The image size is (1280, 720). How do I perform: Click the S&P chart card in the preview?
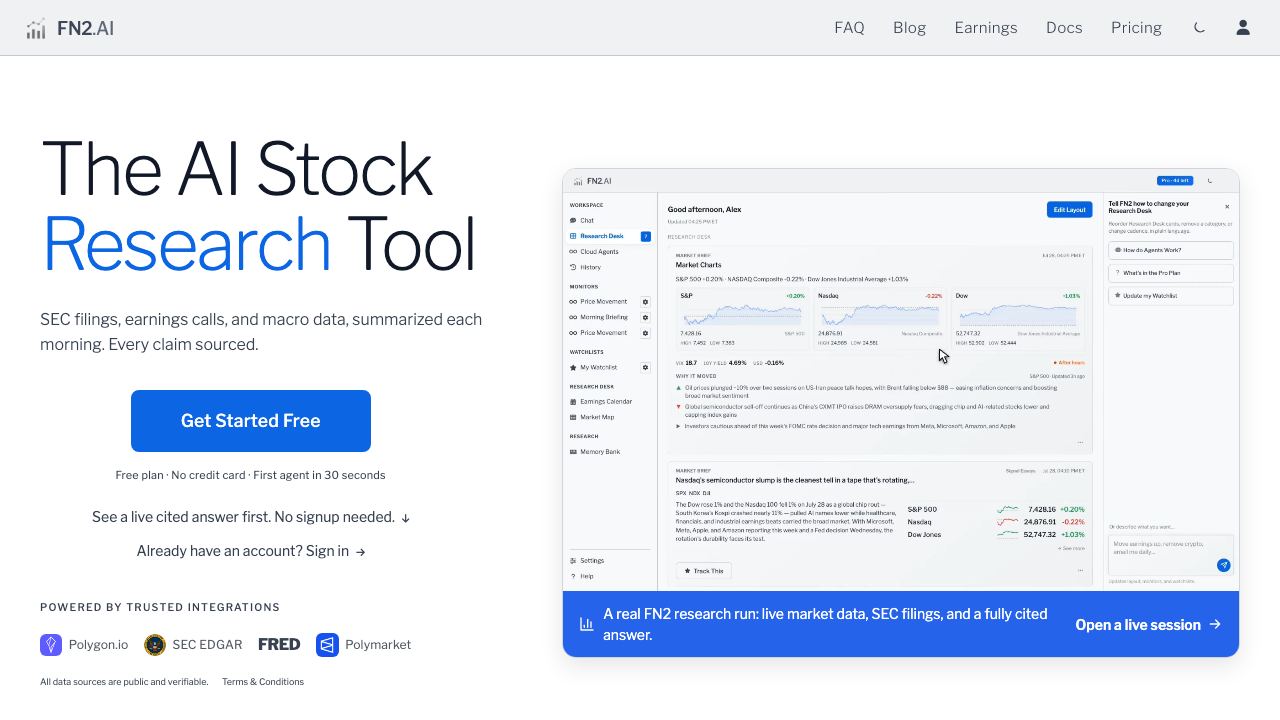(742, 319)
